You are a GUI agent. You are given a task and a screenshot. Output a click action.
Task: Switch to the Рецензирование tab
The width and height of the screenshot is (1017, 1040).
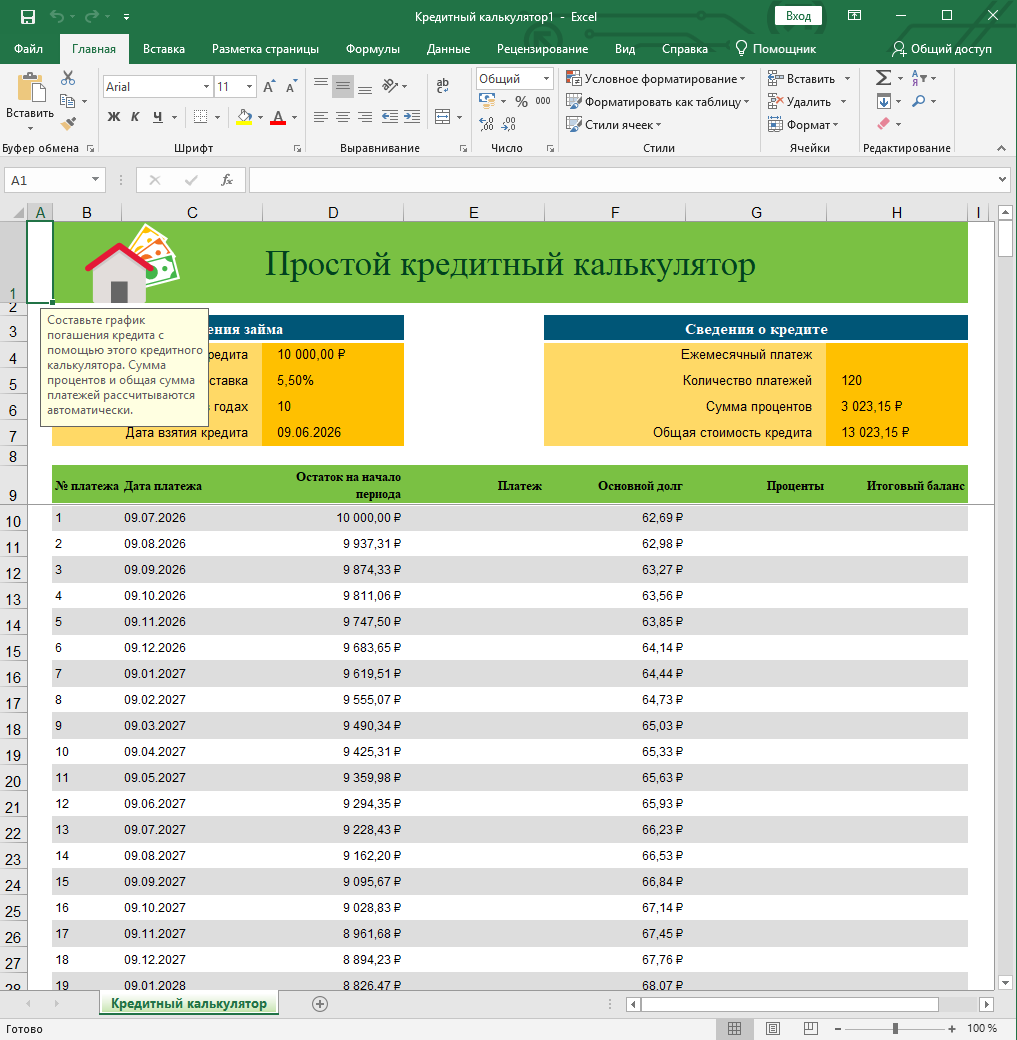pyautogui.click(x=543, y=49)
